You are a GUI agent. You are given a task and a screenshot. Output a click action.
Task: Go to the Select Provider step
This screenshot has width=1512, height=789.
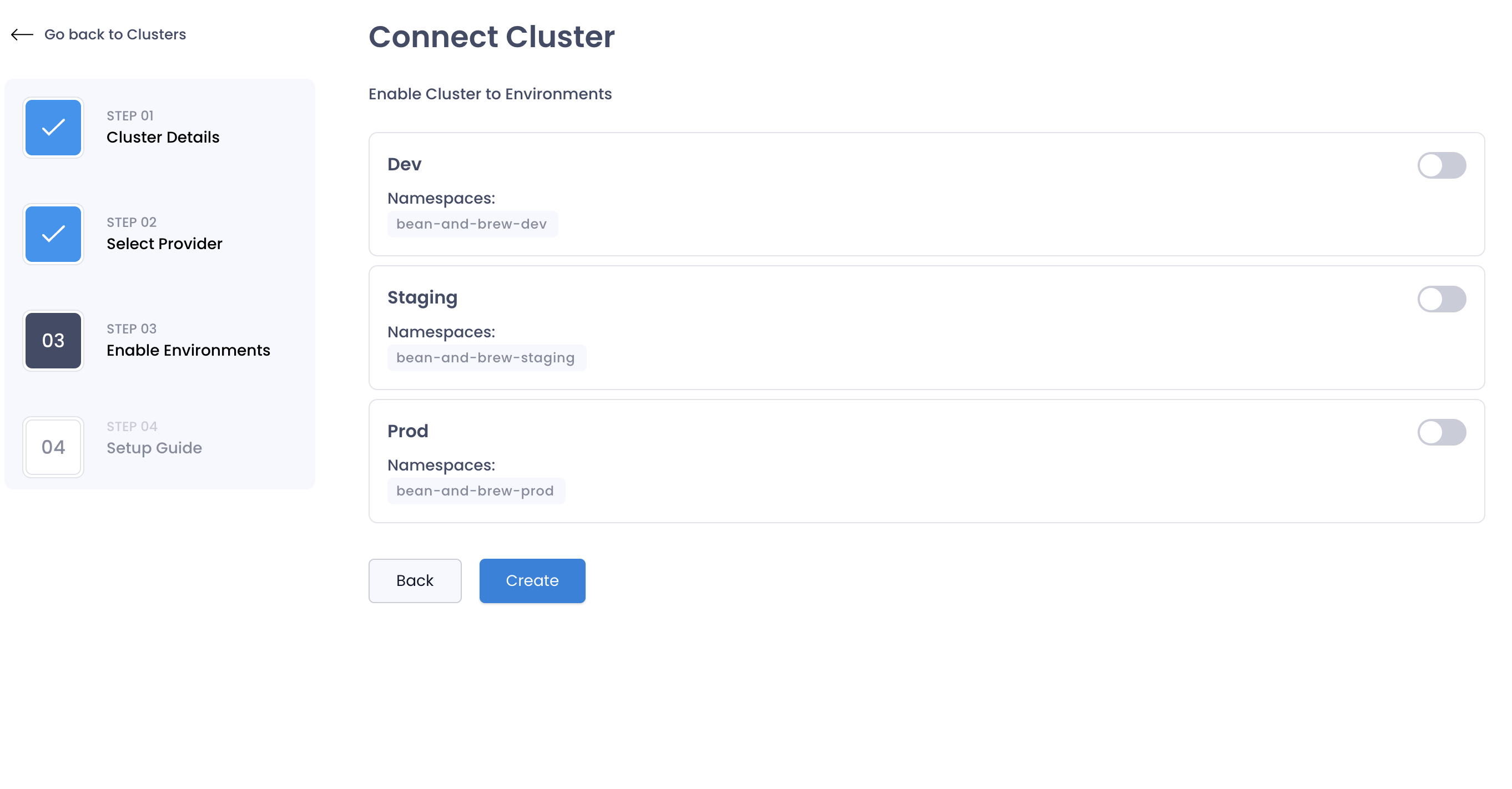[164, 244]
